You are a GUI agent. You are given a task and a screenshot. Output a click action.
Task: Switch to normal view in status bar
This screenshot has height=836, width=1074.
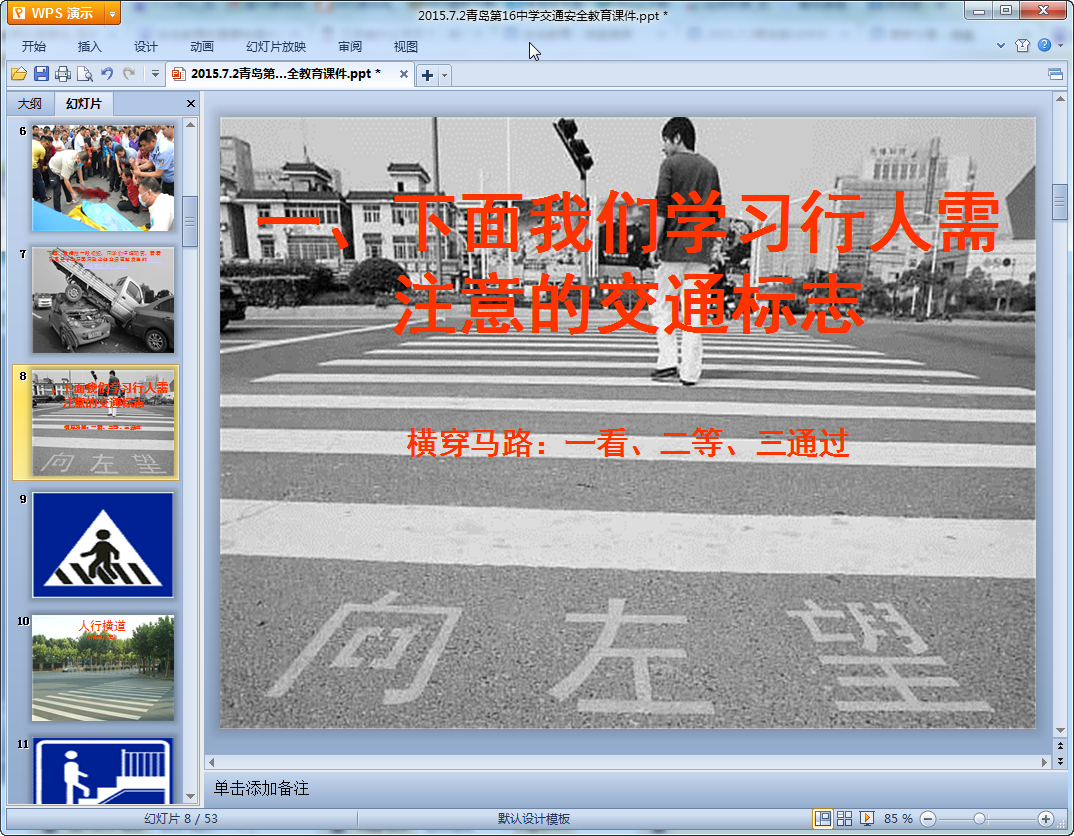(823, 818)
